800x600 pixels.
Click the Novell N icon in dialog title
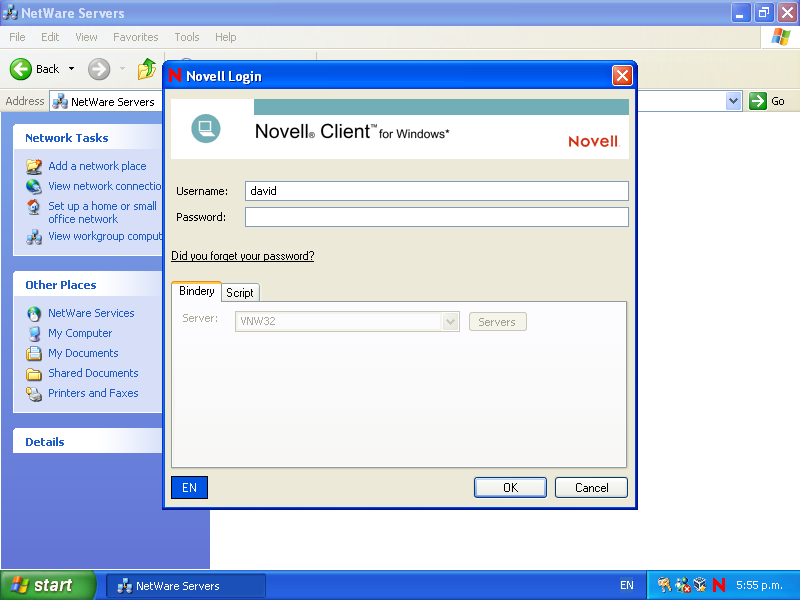tap(175, 76)
